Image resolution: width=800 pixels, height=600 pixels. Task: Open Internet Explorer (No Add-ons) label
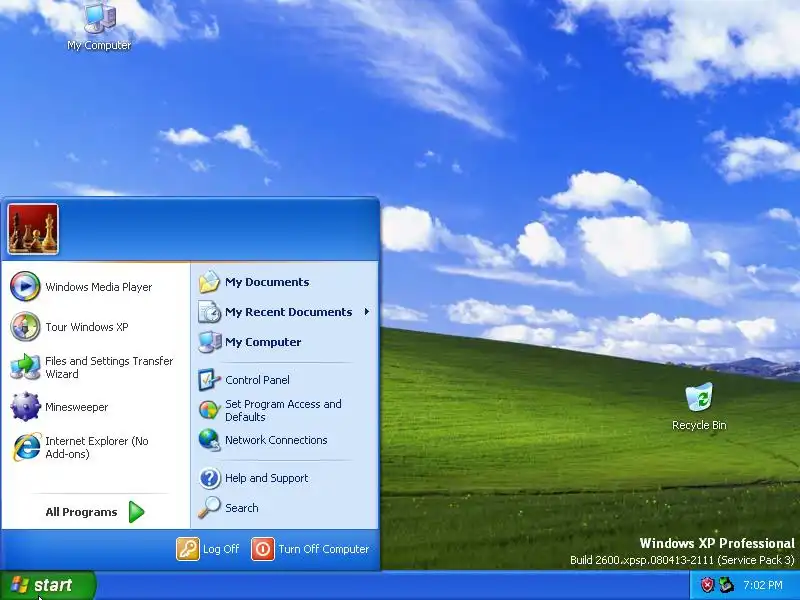(x=97, y=447)
